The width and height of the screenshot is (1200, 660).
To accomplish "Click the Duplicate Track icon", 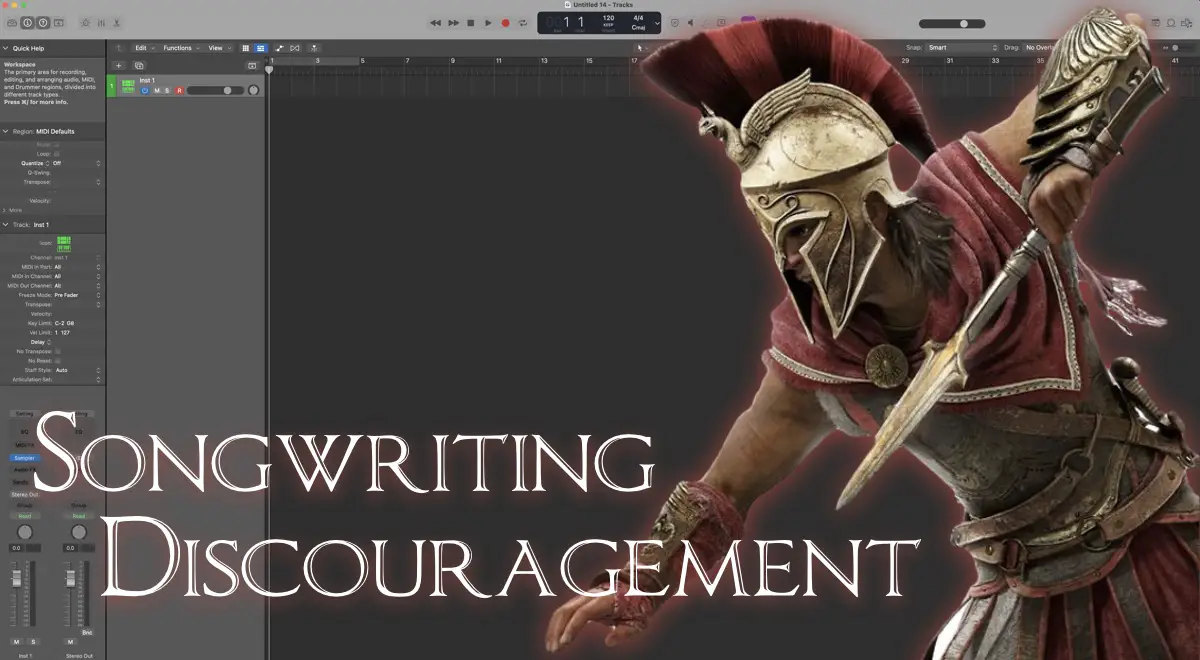I will coord(139,65).
